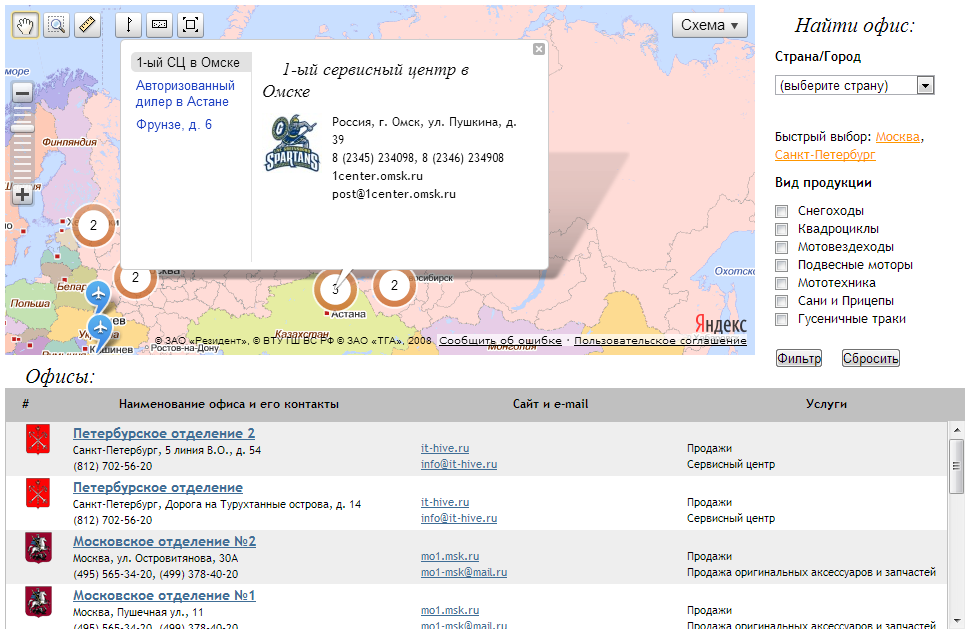Enable the Снегоходы checkbox
The width and height of the screenshot is (970, 634).
(782, 212)
